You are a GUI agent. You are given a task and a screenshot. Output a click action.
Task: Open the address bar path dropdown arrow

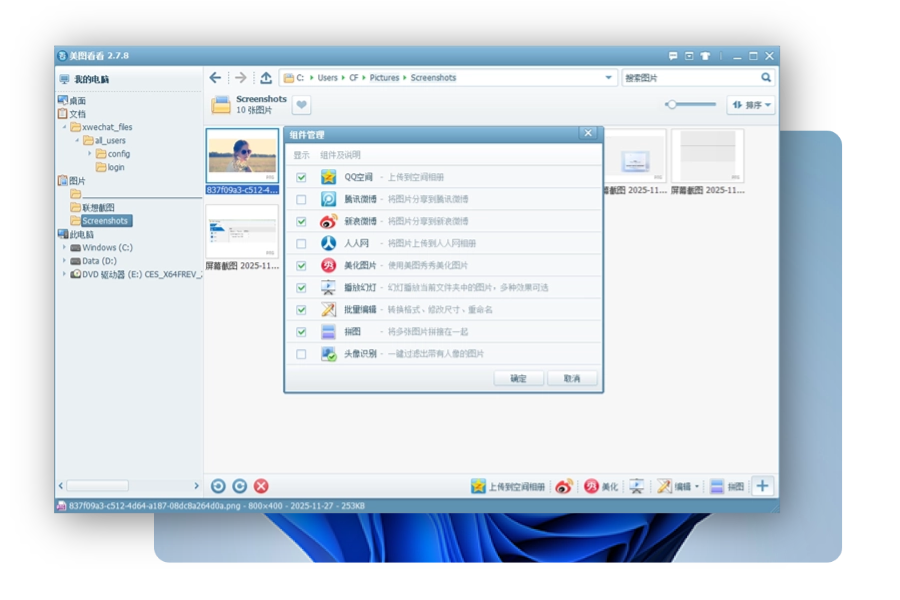(x=607, y=77)
